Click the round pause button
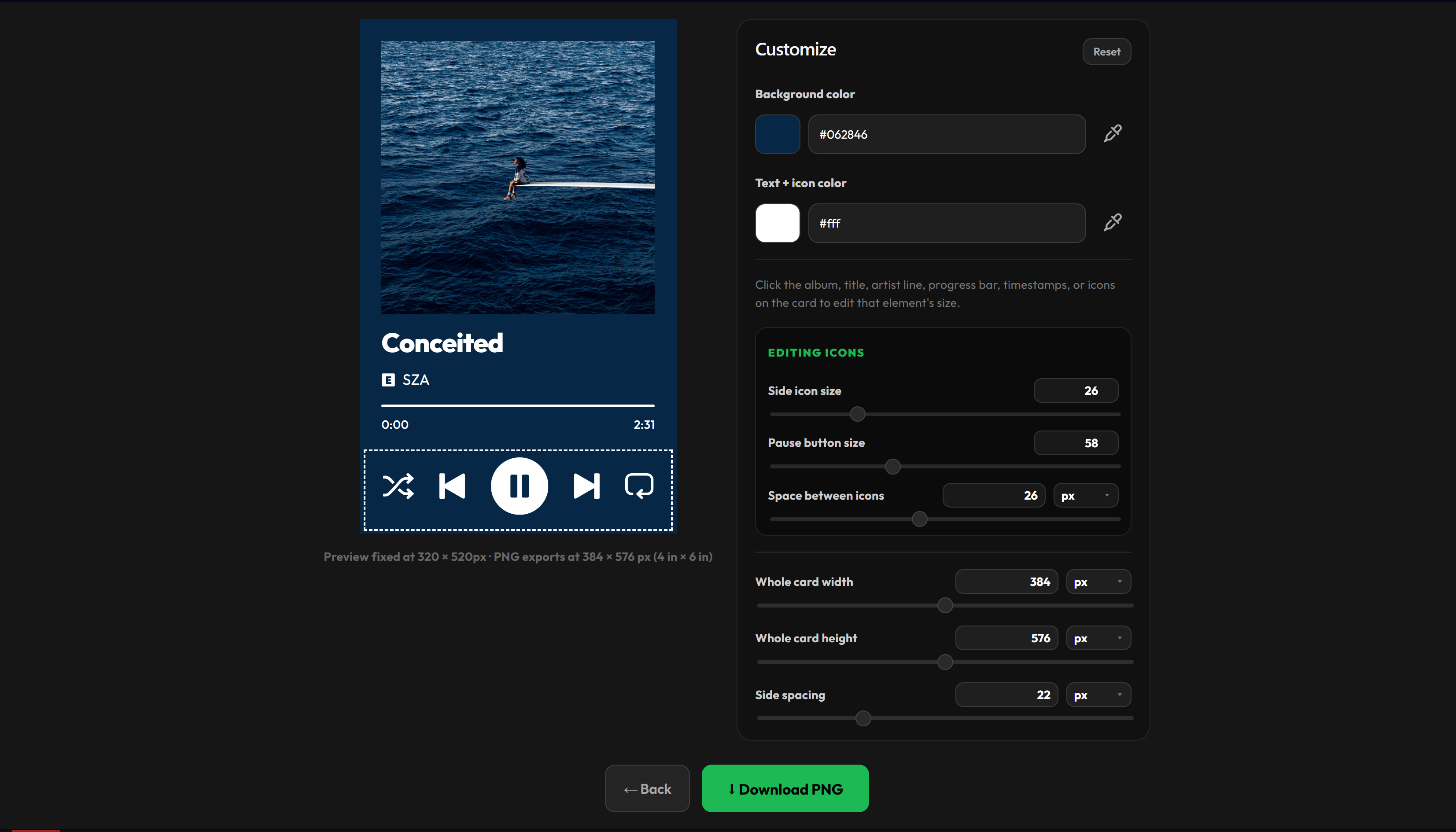The width and height of the screenshot is (1456, 832). point(520,486)
